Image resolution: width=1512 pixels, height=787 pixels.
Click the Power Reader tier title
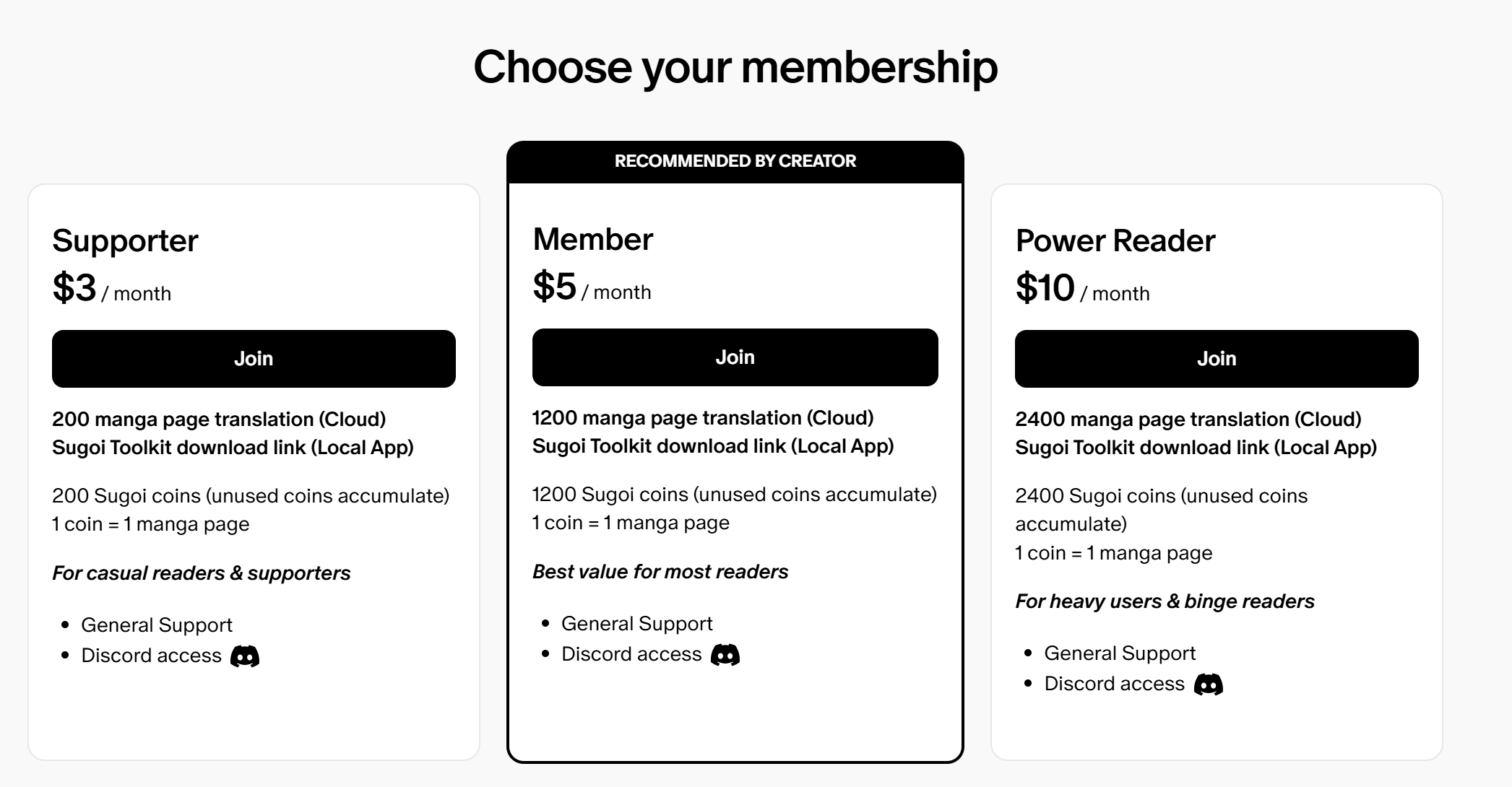coord(1115,240)
